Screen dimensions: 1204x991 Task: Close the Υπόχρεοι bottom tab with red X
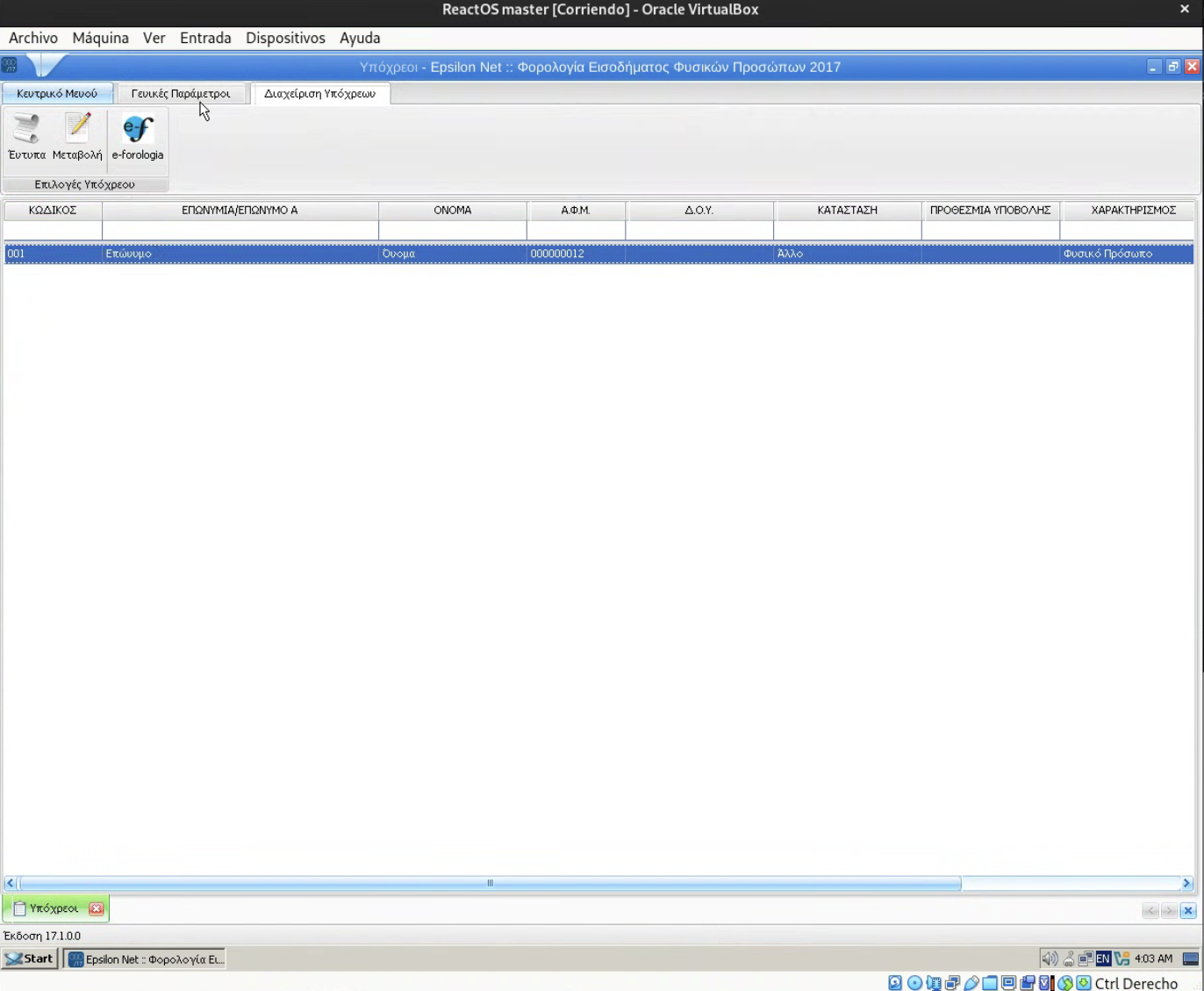tap(97, 908)
